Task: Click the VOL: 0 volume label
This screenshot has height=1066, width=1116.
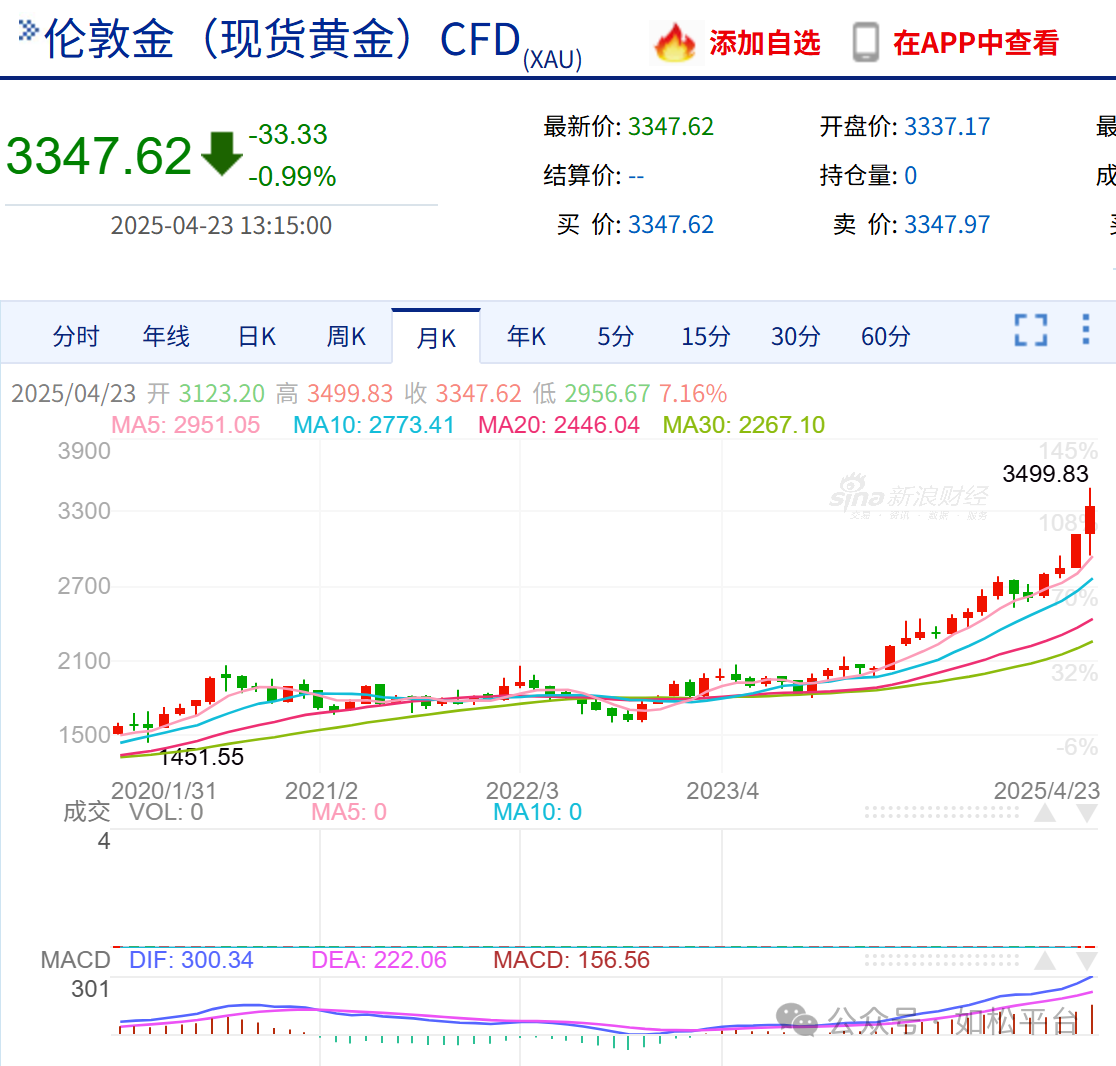Action: tap(166, 812)
